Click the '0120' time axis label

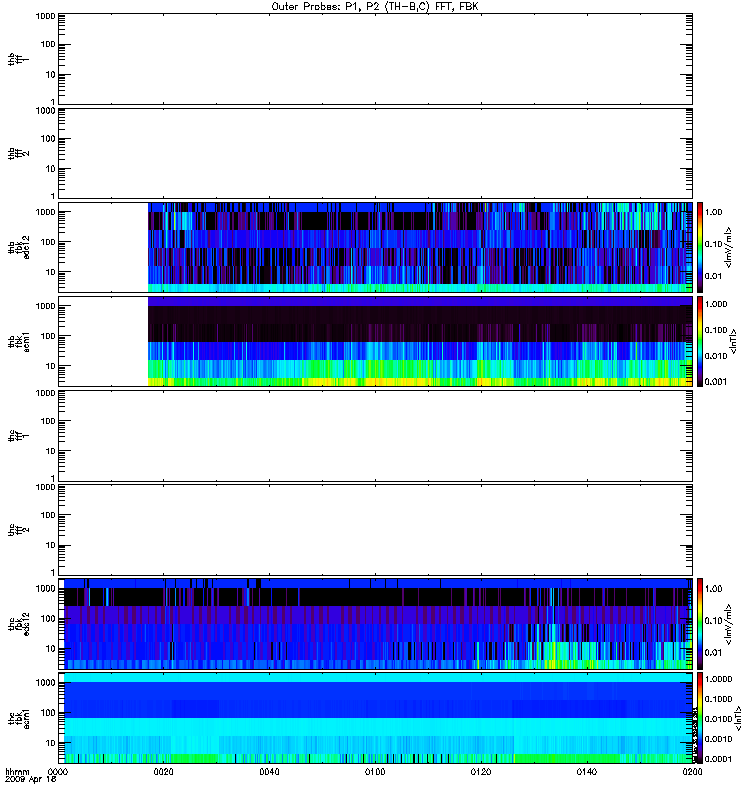481,772
